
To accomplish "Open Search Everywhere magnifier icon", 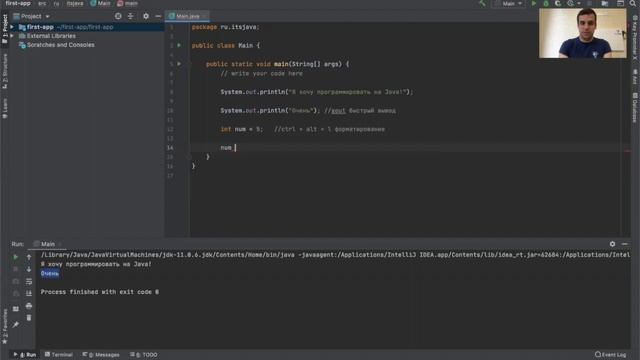I will (633, 4).
